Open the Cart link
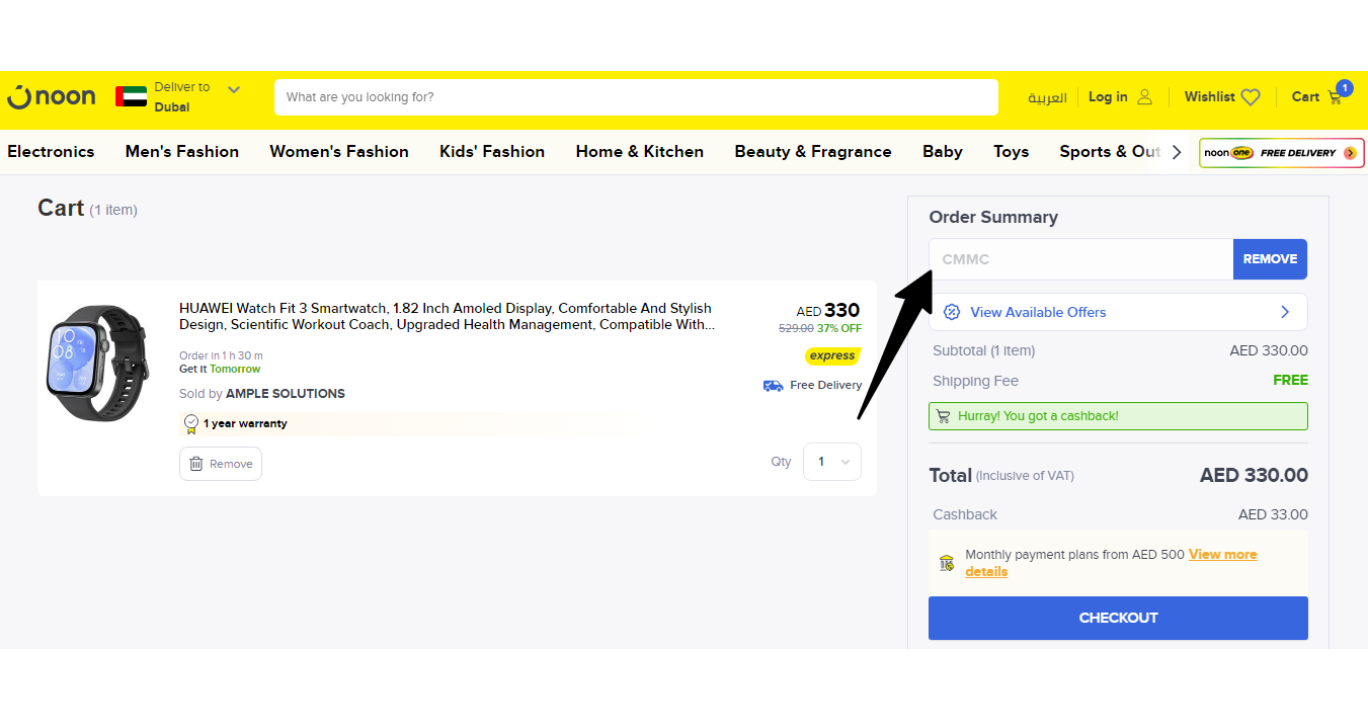This screenshot has width=1368, height=720. [1305, 97]
